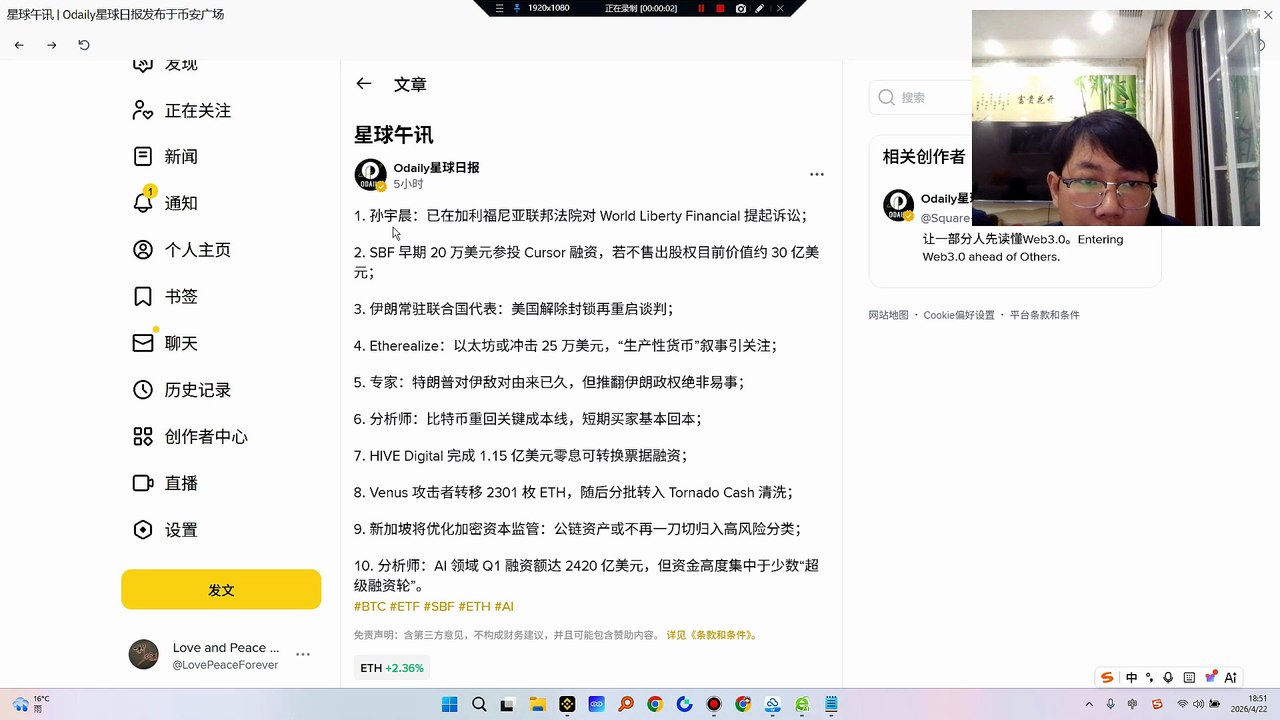
Task: Take a screenshot with the recorder camera icon
Action: [740, 8]
